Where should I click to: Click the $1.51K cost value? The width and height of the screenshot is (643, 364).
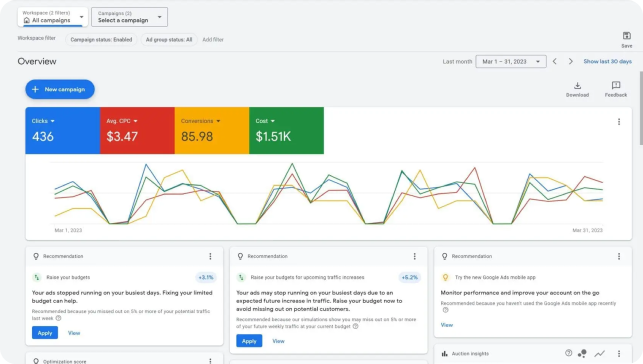click(x=273, y=136)
